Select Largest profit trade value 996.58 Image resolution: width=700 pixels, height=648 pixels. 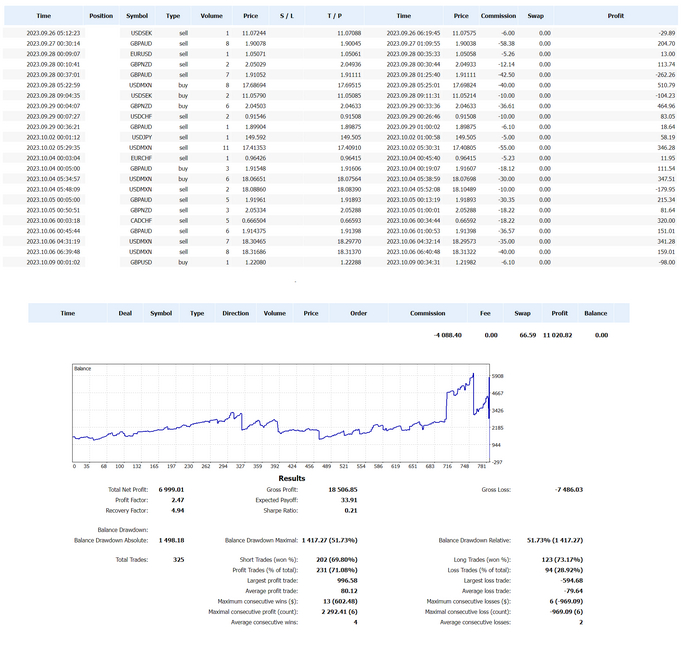(347, 581)
